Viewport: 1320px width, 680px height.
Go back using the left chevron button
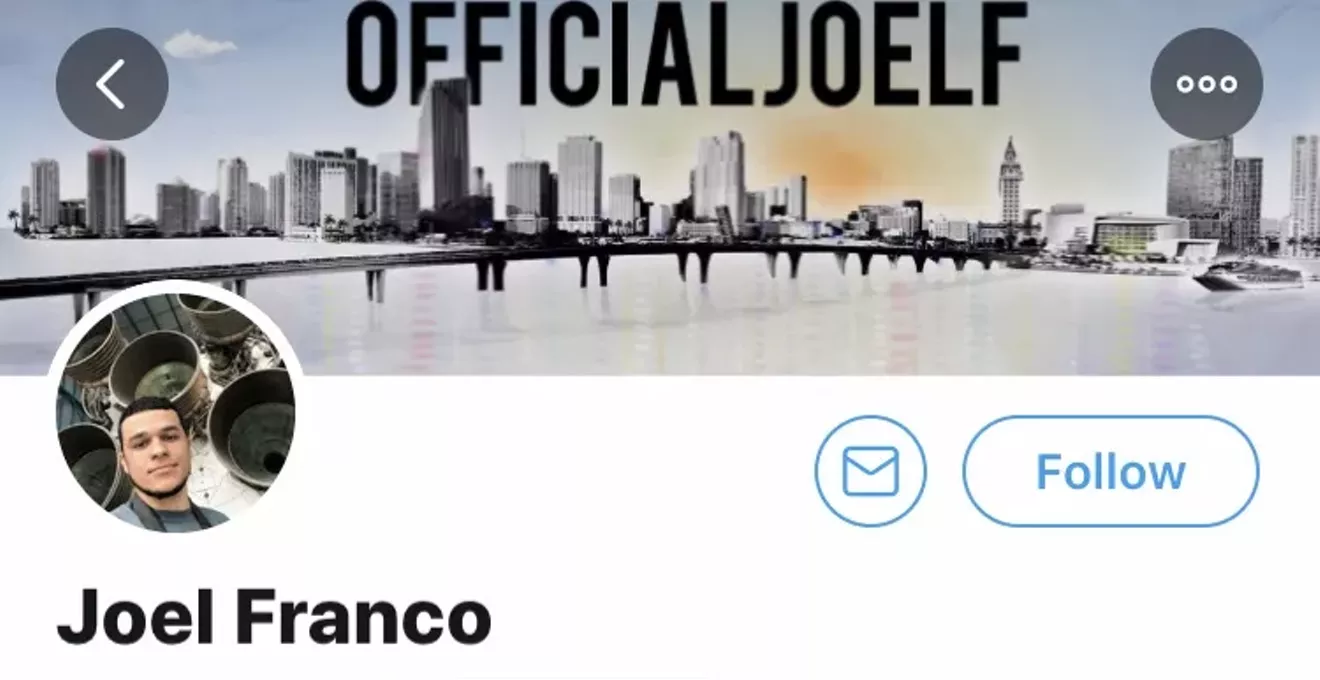pos(112,84)
